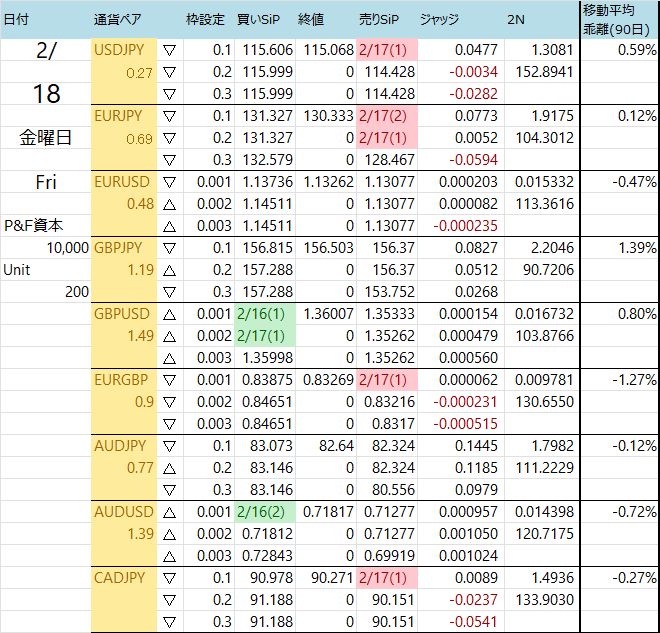This screenshot has width=660, height=633.
Task: Select the closing price 1.36007 cell
Action: tap(326, 314)
